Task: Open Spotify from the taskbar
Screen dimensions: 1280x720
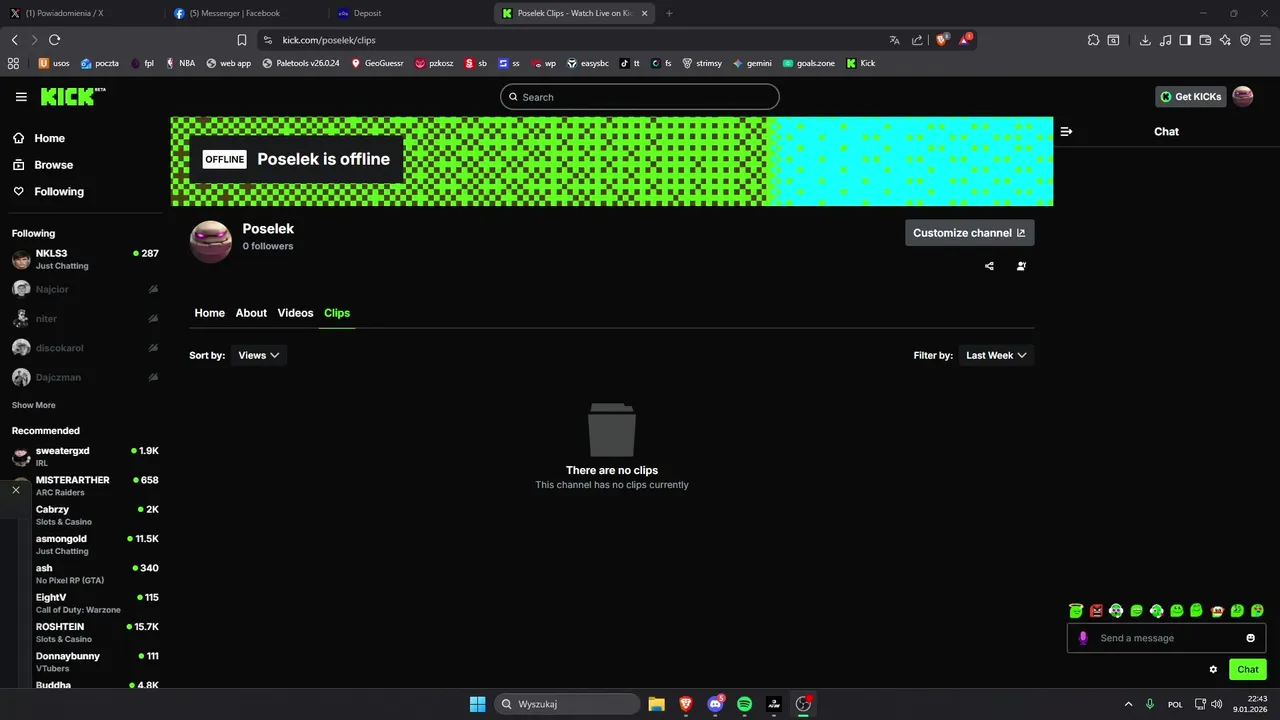Action: tap(744, 704)
